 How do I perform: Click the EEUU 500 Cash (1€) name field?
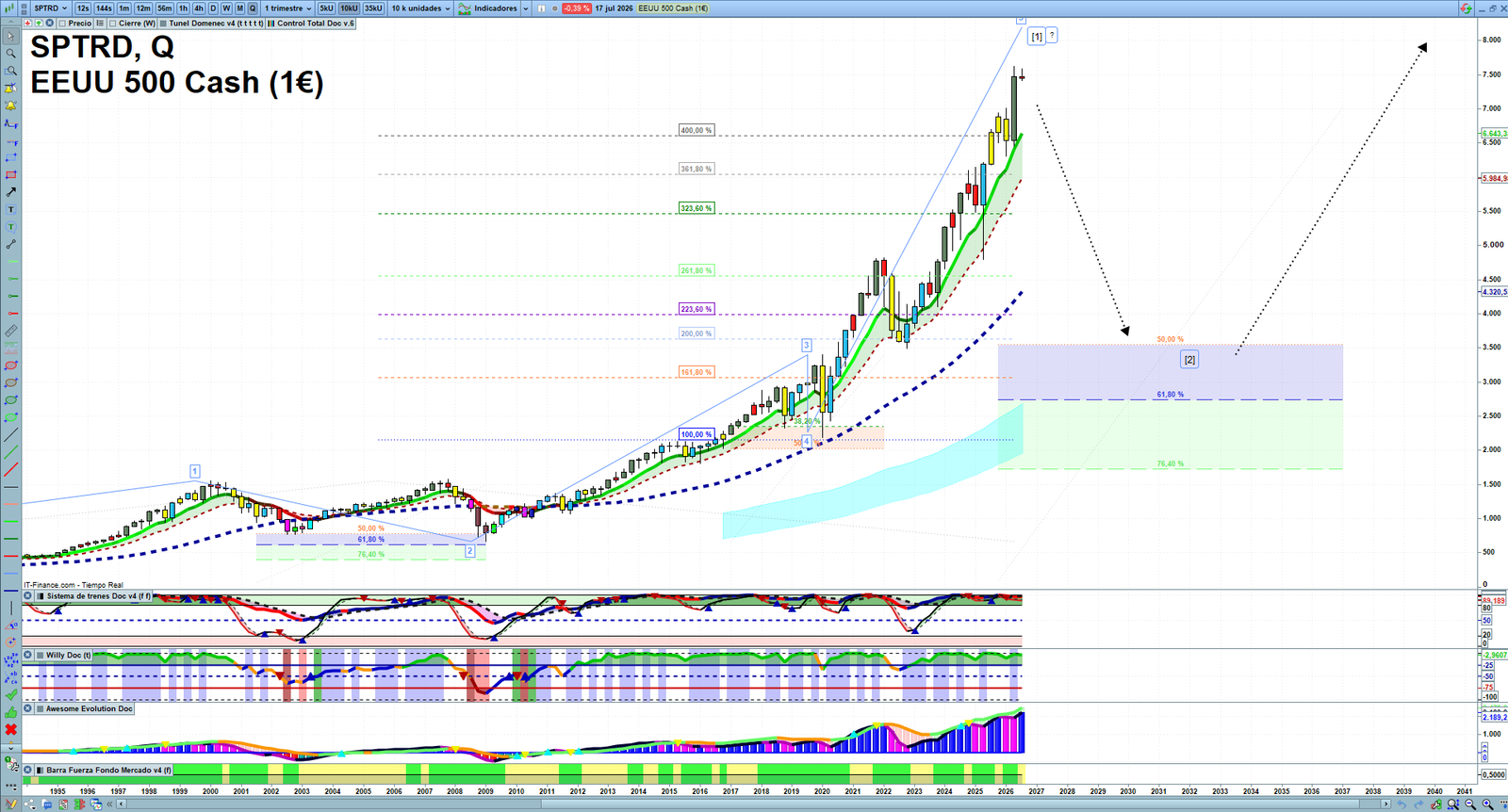pos(673,8)
